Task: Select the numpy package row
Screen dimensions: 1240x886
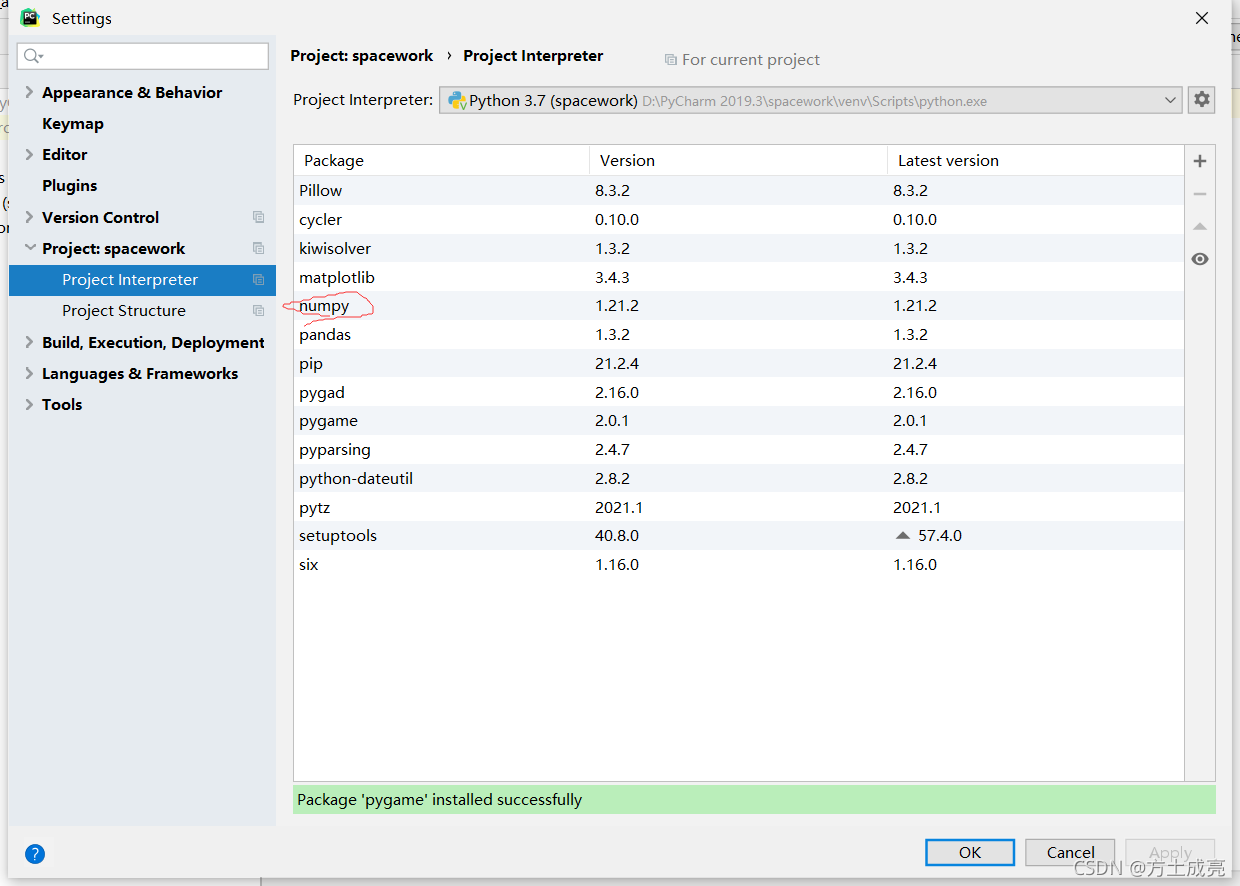Action: tap(324, 306)
